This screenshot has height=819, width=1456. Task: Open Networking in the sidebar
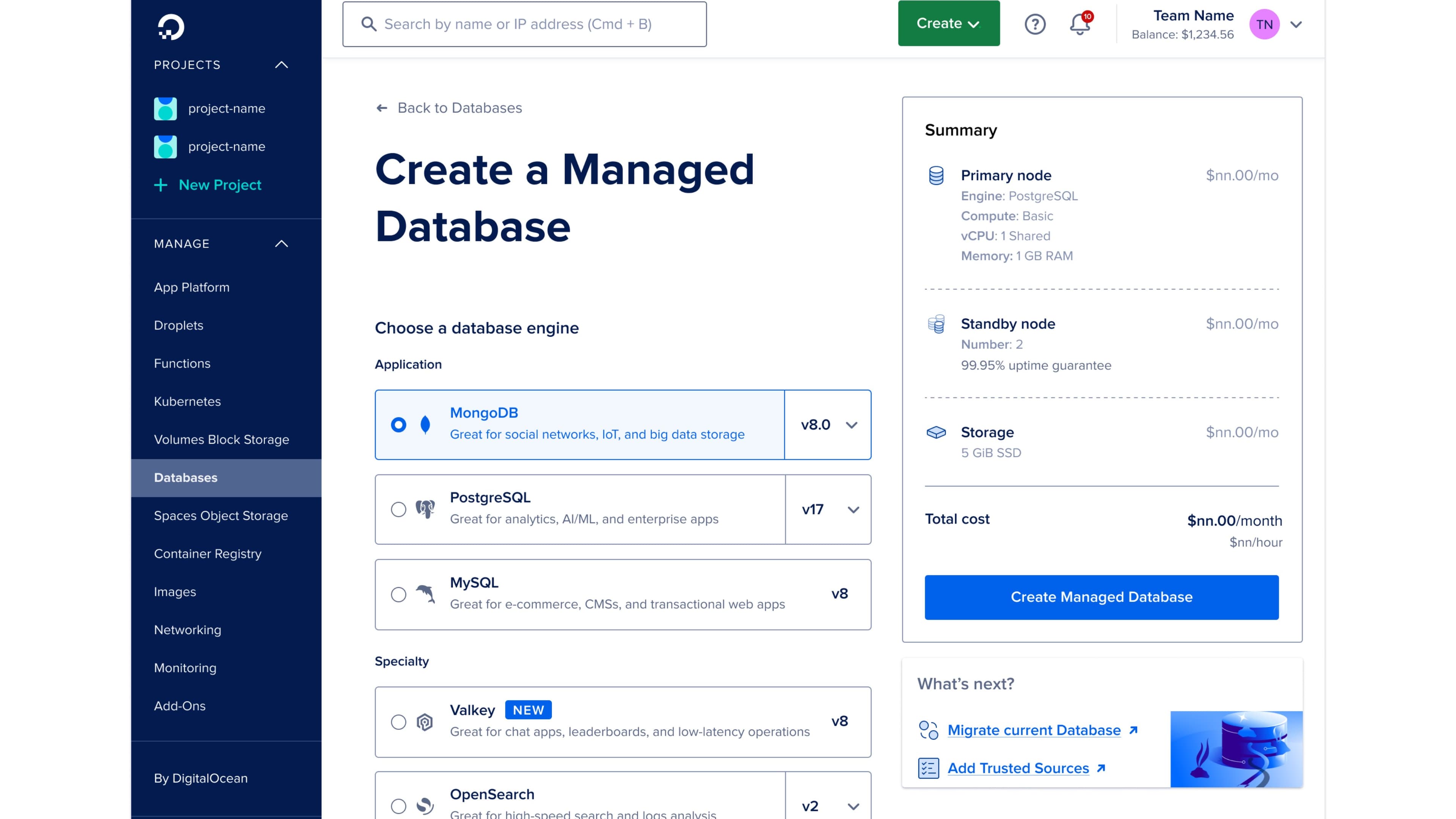point(188,630)
